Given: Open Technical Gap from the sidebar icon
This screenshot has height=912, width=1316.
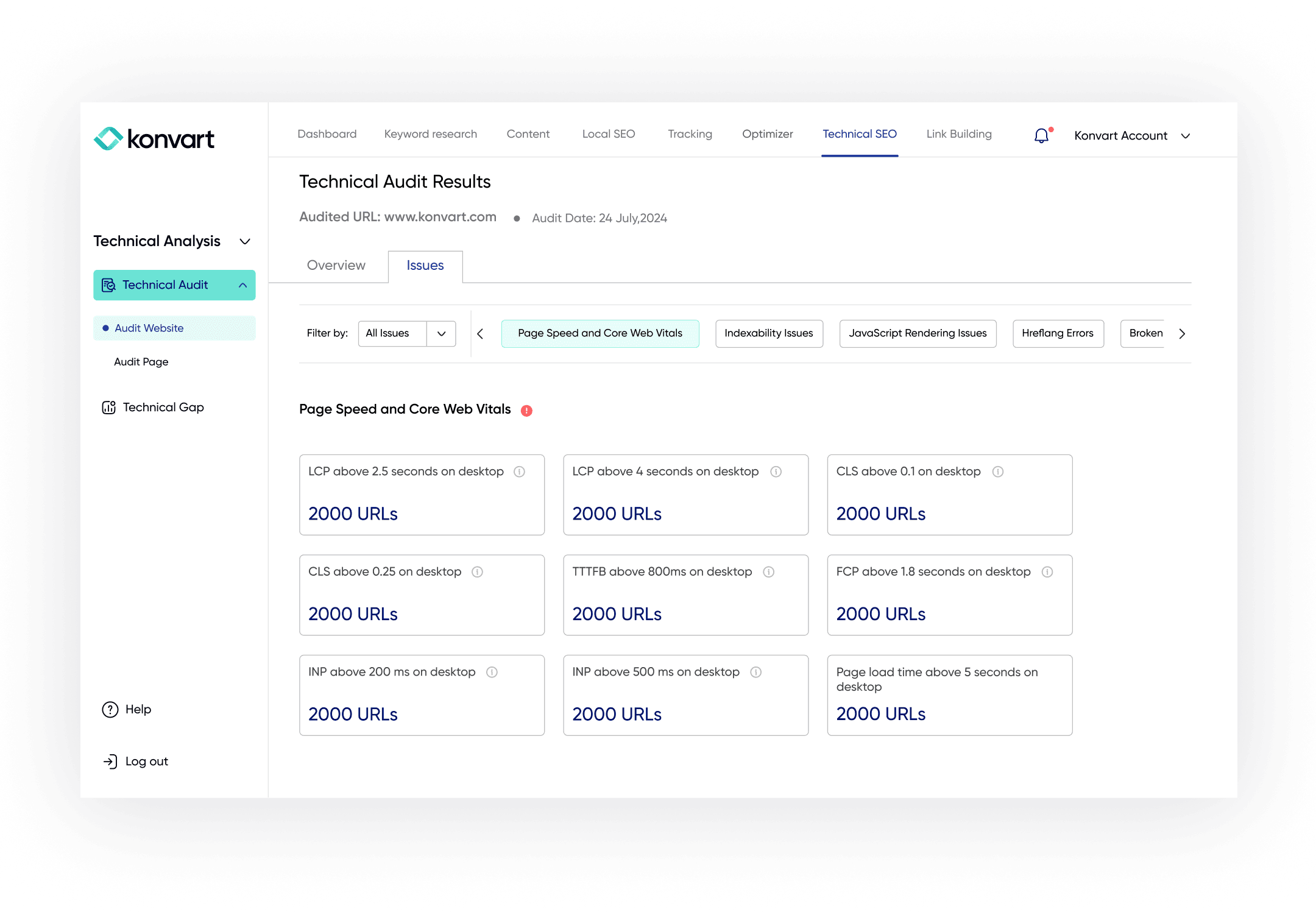Looking at the screenshot, I should (108, 407).
